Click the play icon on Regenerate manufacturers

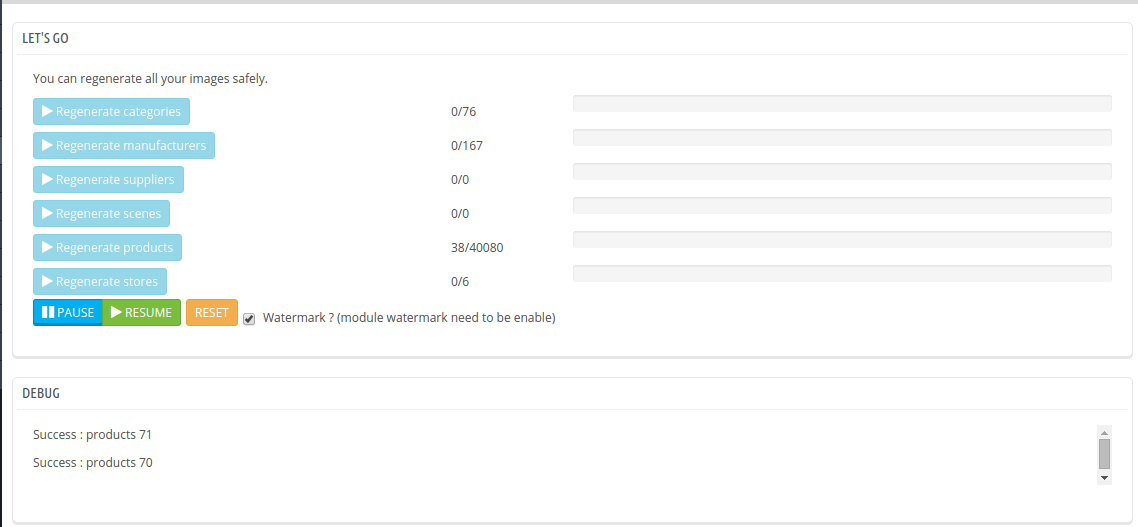pyautogui.click(x=47, y=145)
